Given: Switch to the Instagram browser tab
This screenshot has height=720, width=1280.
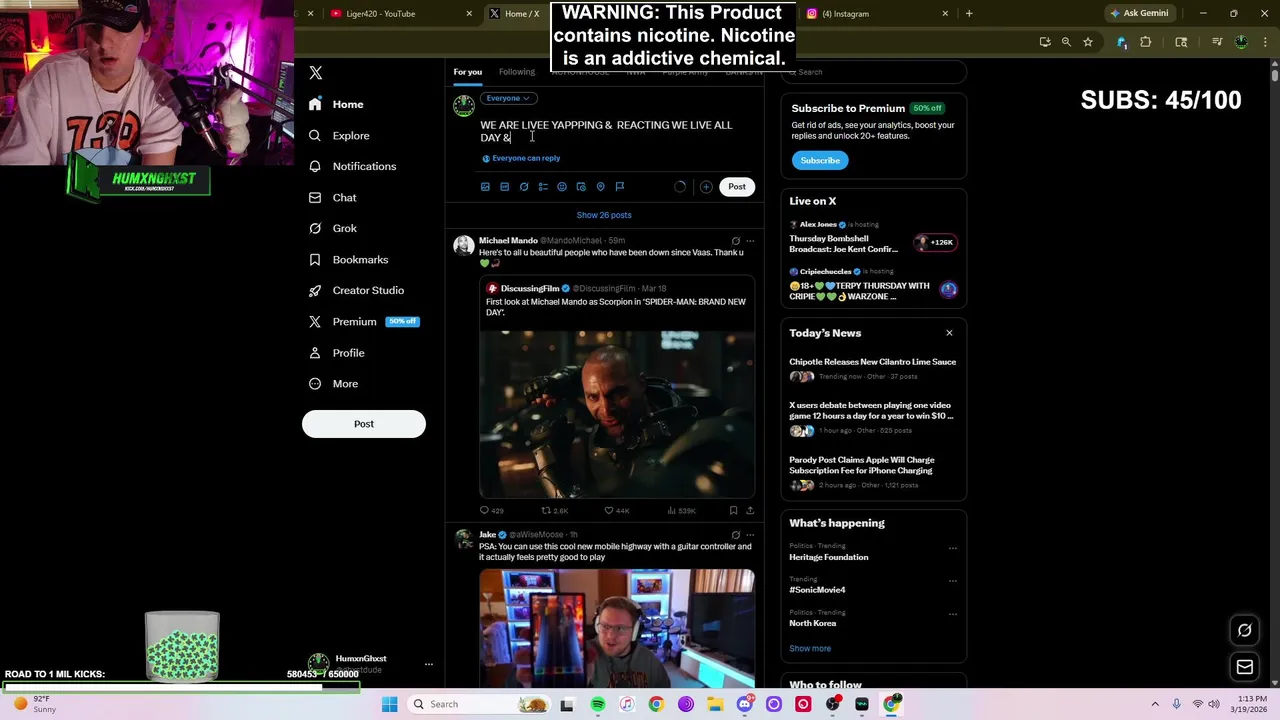Looking at the screenshot, I should pos(875,14).
